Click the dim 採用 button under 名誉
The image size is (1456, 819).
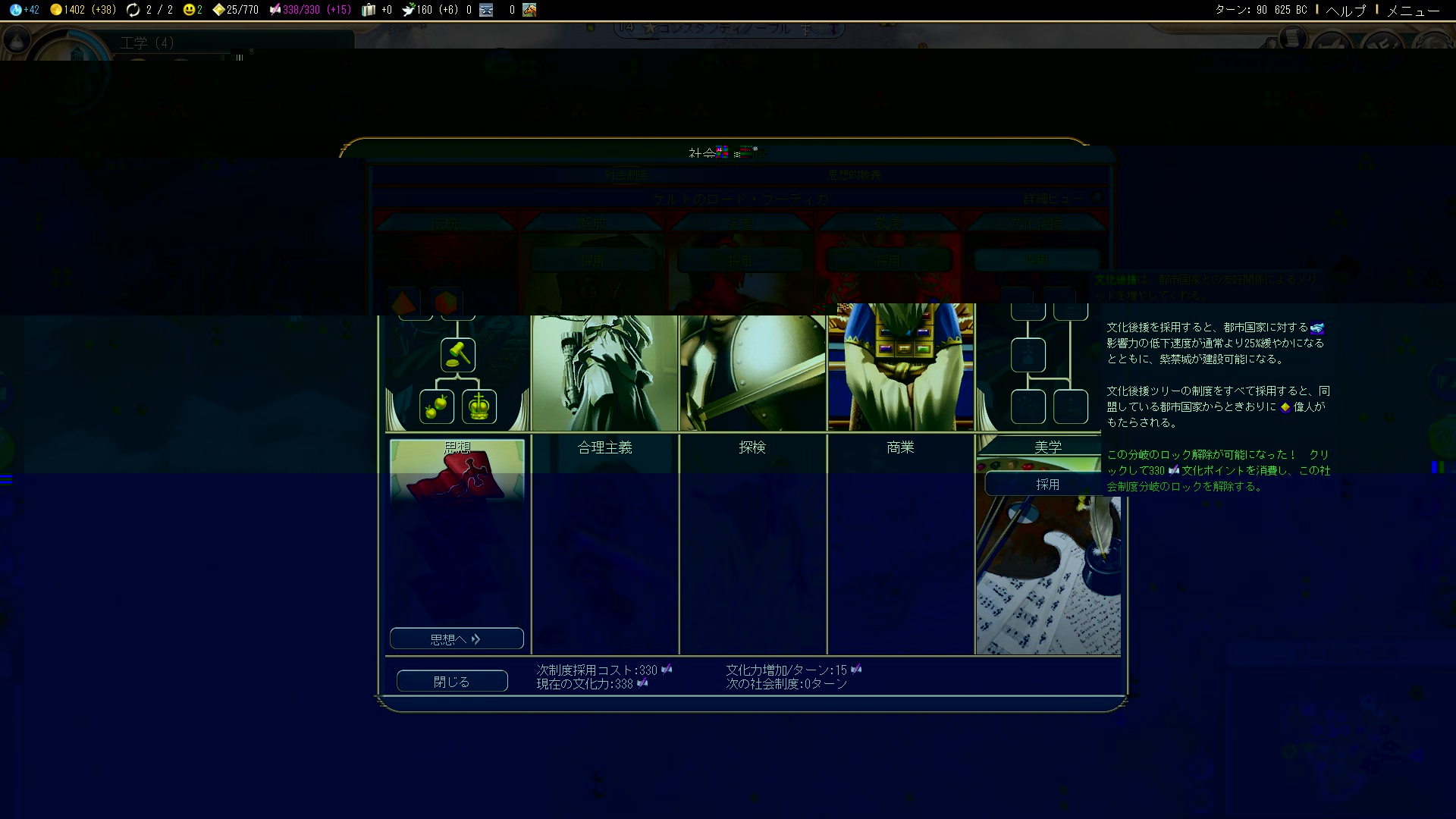(x=741, y=260)
